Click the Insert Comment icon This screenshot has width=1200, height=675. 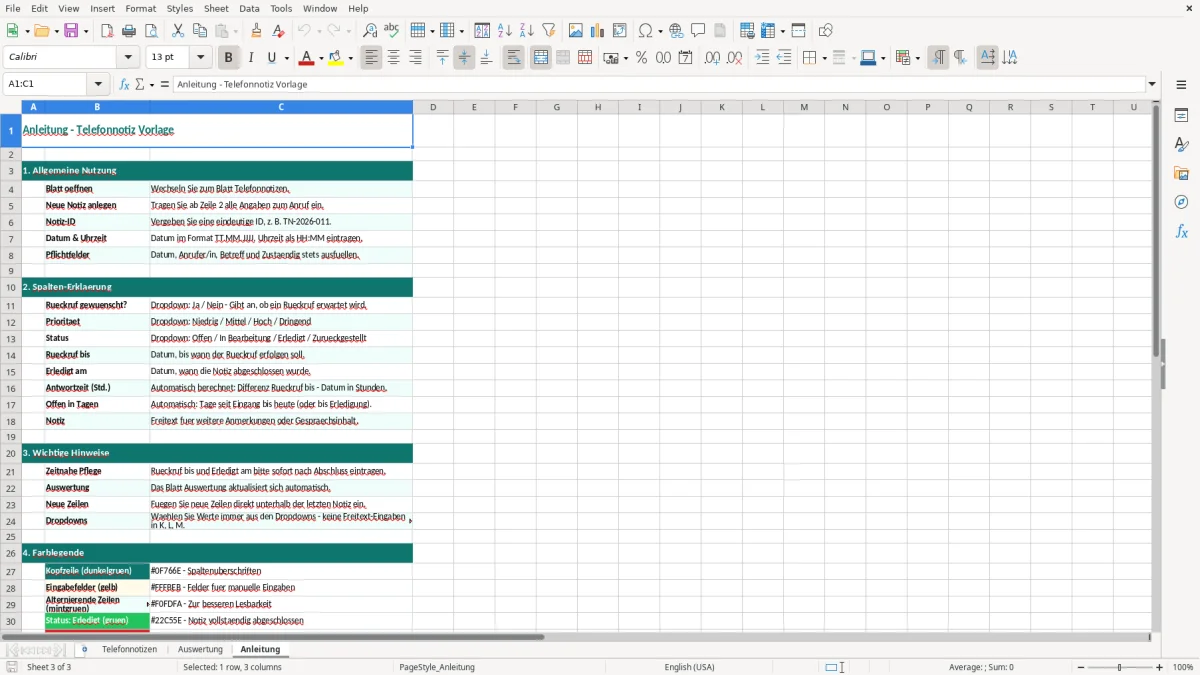[698, 31]
